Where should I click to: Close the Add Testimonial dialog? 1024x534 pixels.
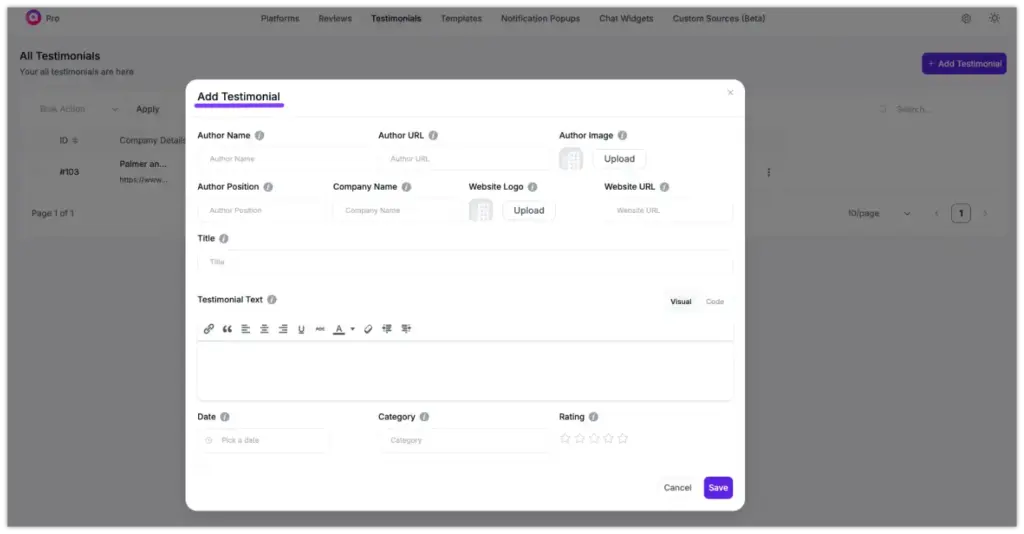[x=730, y=93]
